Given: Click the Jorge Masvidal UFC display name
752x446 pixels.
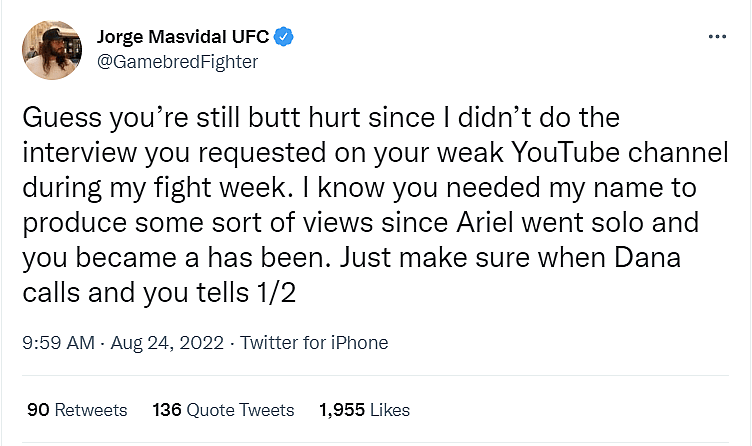Looking at the screenshot, I should (x=183, y=37).
